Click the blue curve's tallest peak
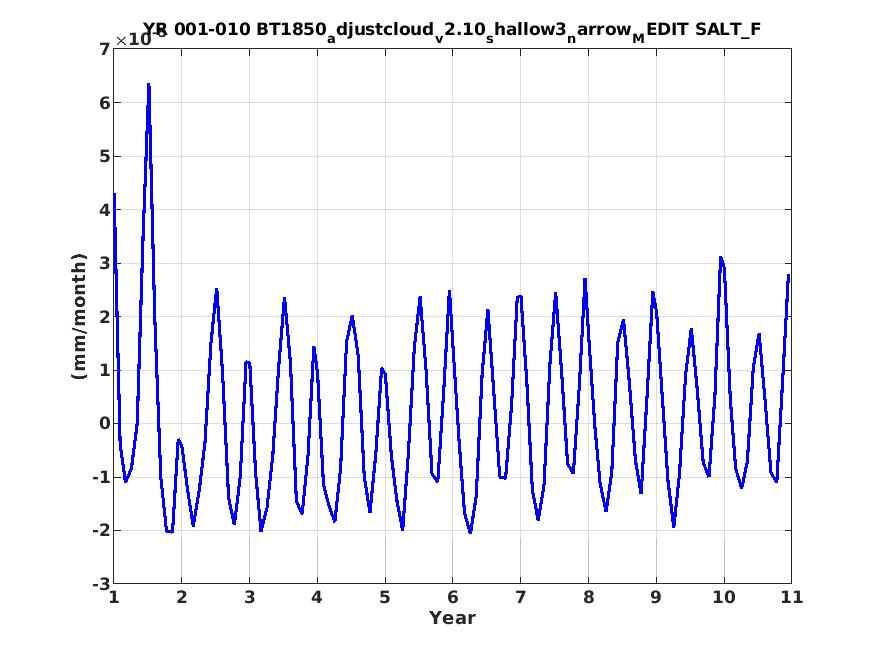This screenshot has height=656, width=875. (148, 85)
